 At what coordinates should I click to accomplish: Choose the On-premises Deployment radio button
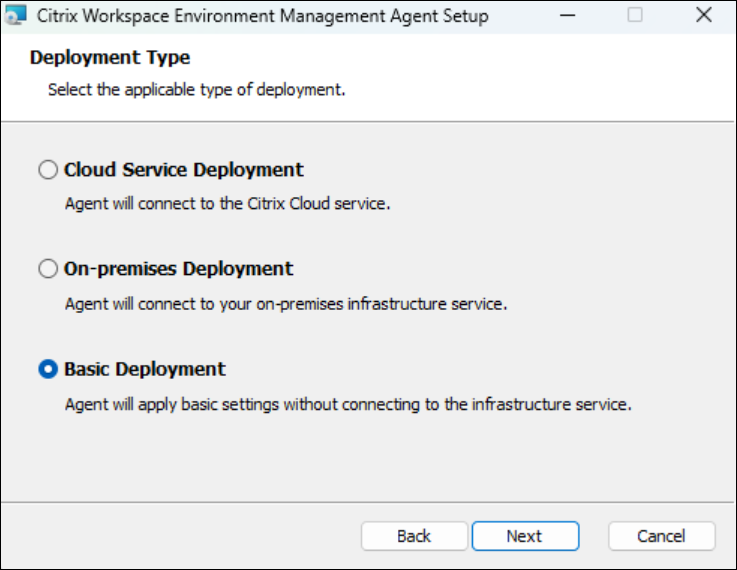pos(48,269)
